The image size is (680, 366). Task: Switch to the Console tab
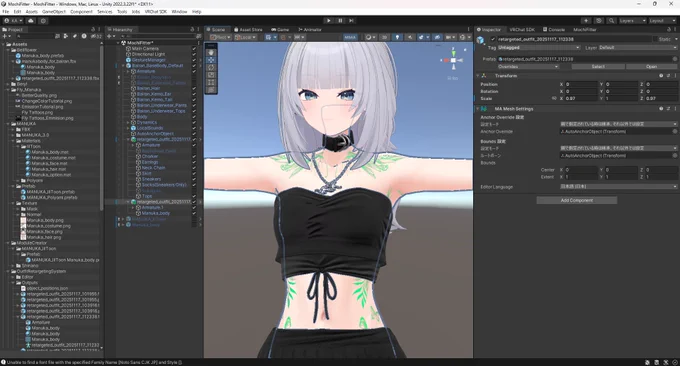coord(553,29)
